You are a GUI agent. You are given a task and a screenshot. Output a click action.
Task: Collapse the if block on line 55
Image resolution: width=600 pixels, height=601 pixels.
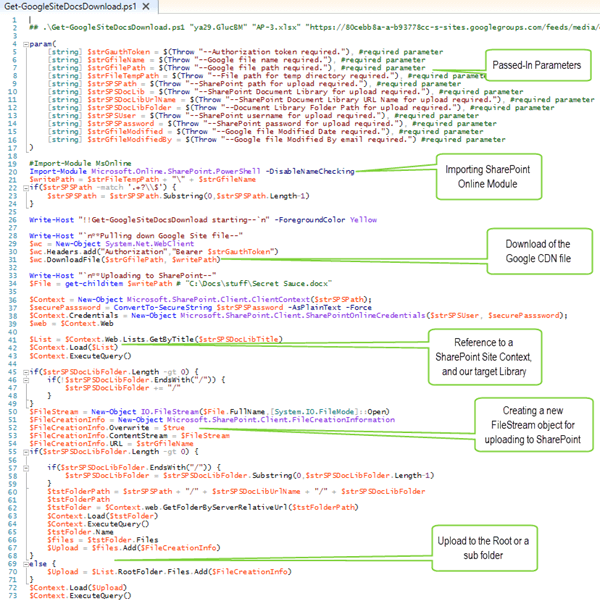[23, 451]
